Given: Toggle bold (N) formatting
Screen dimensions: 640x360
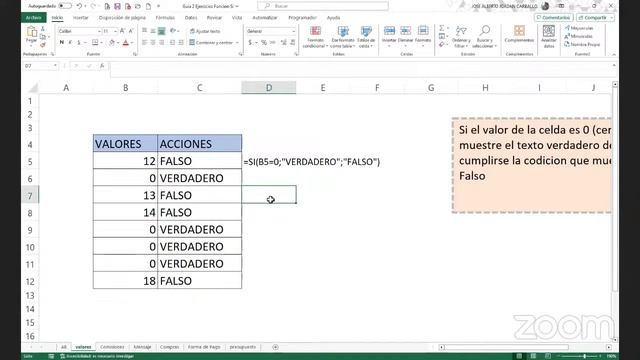Looking at the screenshot, I should [x=62, y=42].
